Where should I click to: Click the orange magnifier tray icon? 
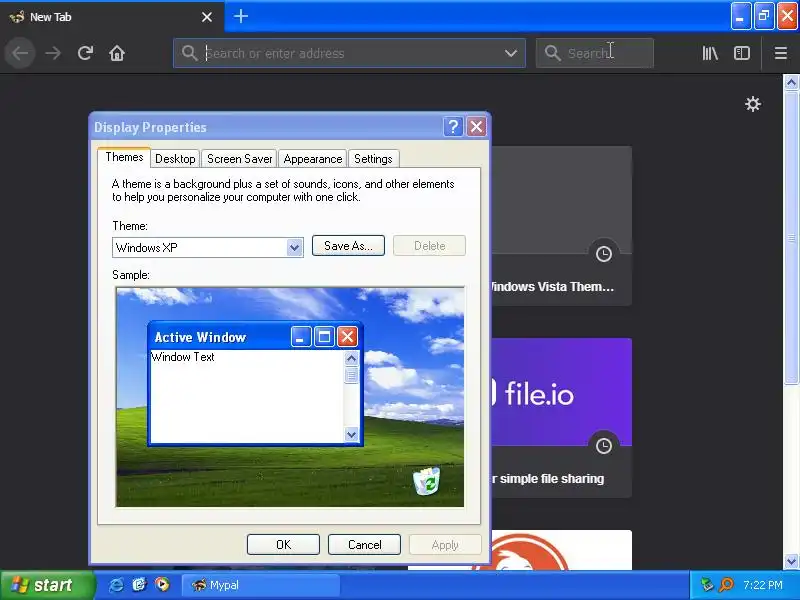[x=726, y=585]
